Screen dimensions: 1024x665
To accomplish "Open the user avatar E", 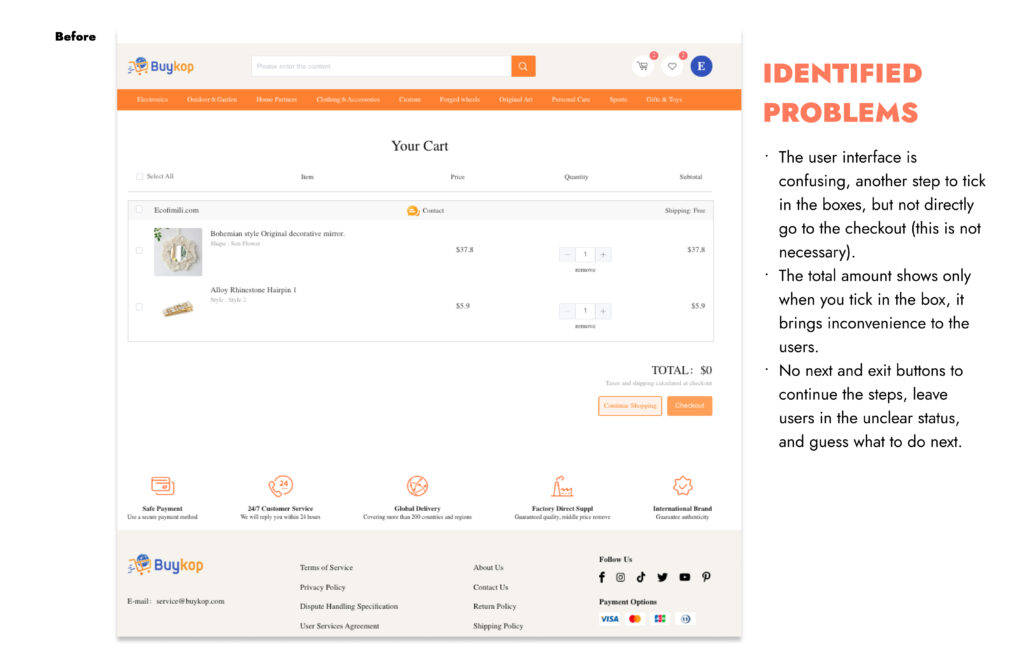I will click(x=701, y=66).
